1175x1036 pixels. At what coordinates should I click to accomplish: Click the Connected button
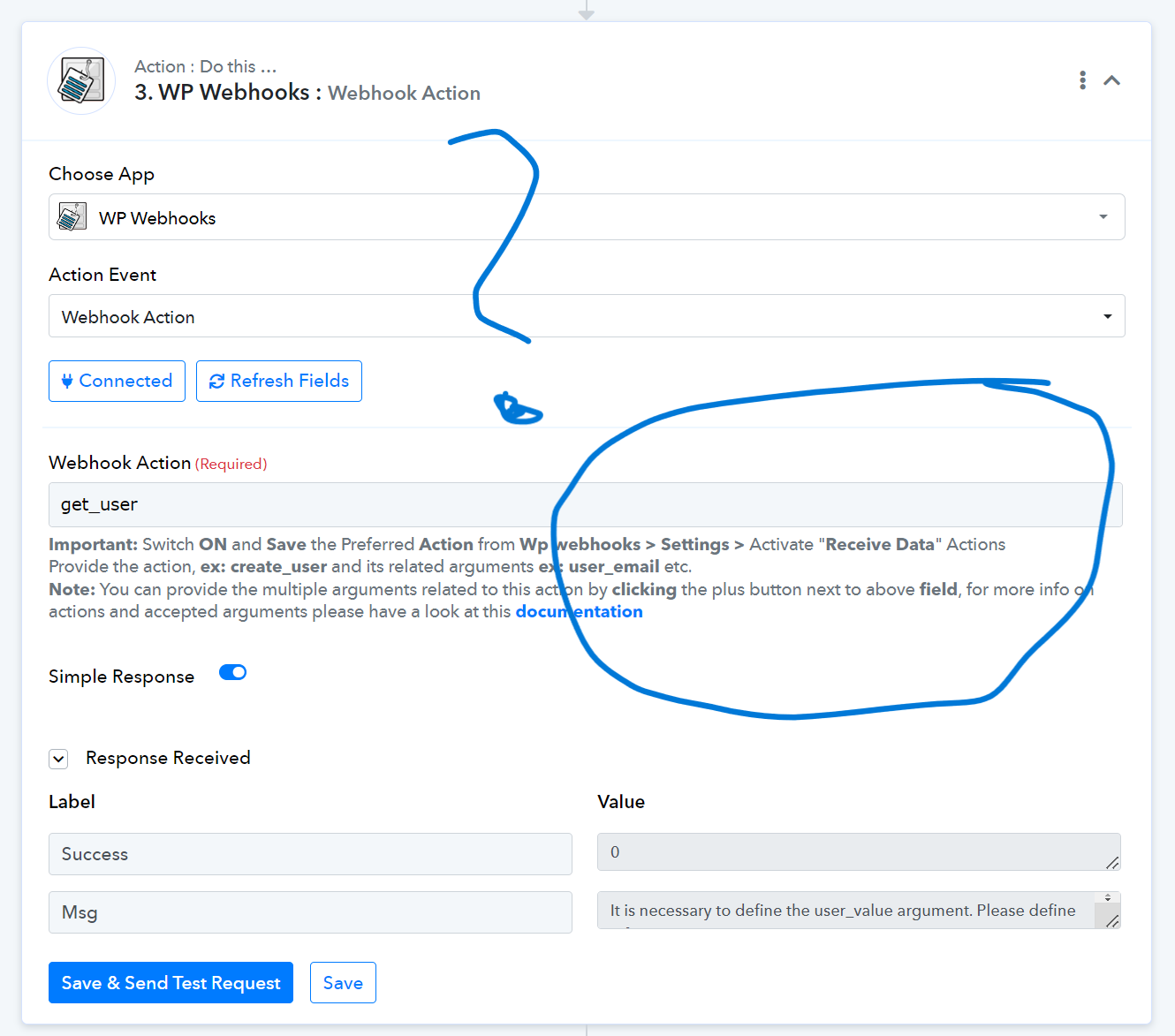point(117,381)
